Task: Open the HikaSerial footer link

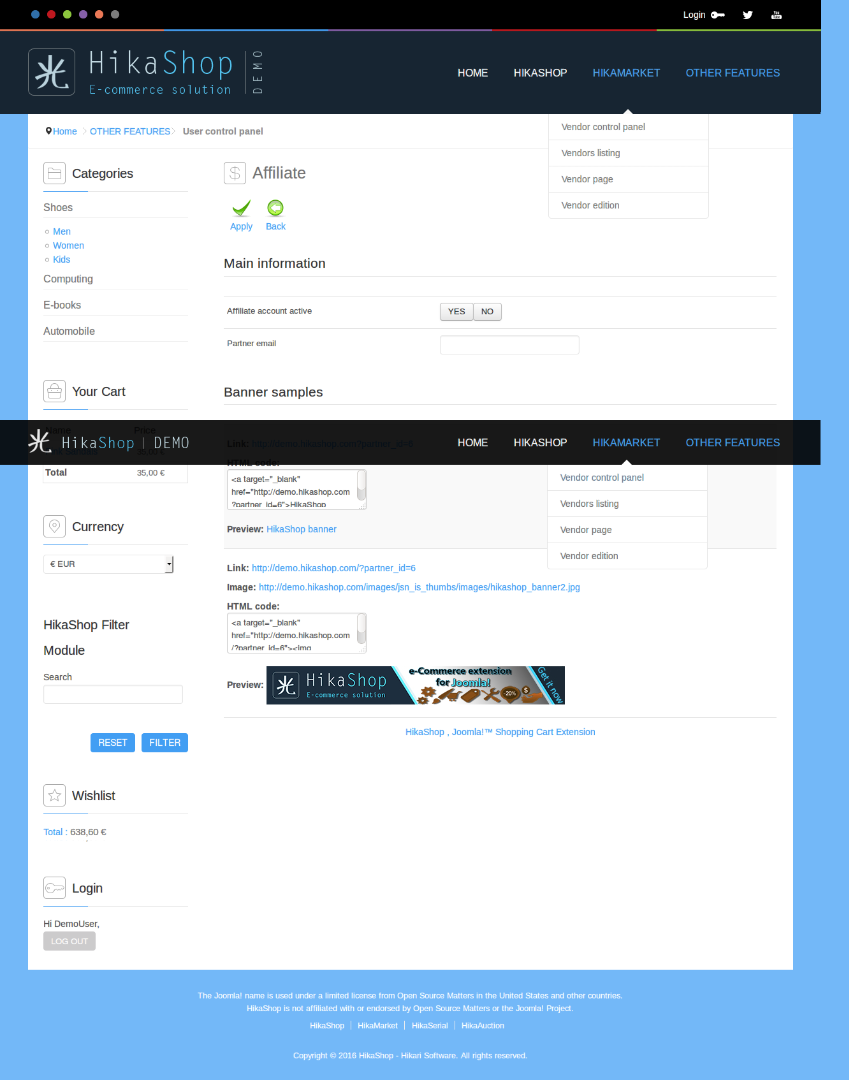Action: point(430,1026)
